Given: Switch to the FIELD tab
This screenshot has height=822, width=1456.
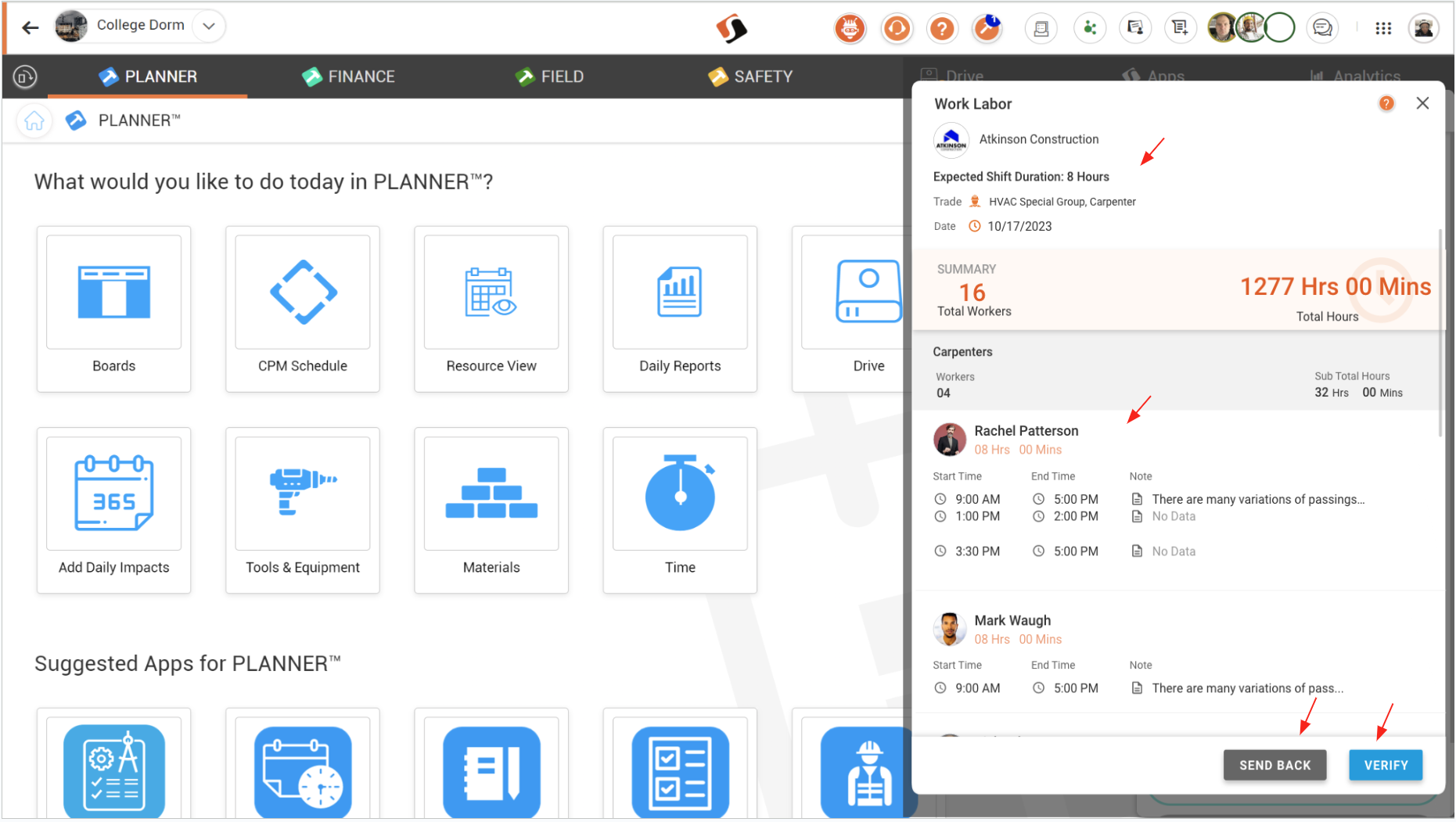Looking at the screenshot, I should pos(549,77).
